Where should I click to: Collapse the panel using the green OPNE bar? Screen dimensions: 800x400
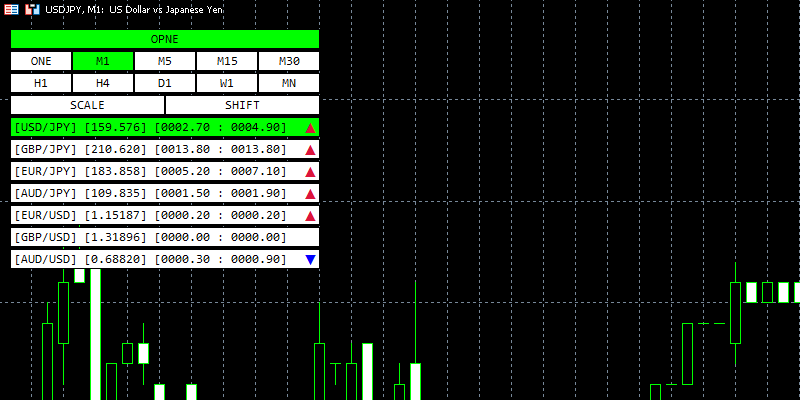(x=165, y=39)
